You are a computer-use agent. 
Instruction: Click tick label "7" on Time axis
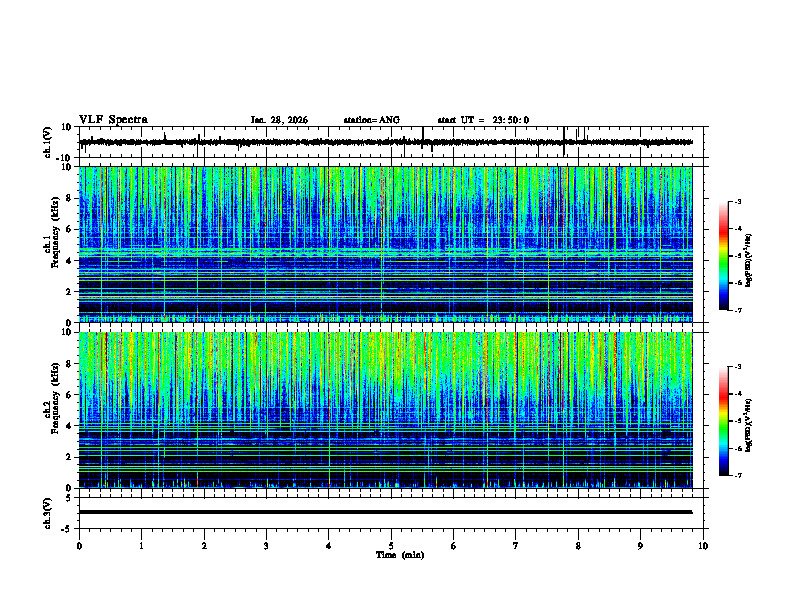(x=516, y=546)
